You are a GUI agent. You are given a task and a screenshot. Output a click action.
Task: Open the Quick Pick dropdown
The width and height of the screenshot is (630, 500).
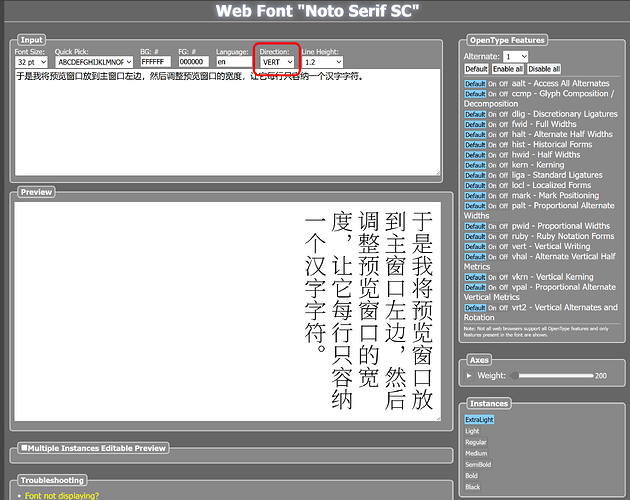point(94,62)
